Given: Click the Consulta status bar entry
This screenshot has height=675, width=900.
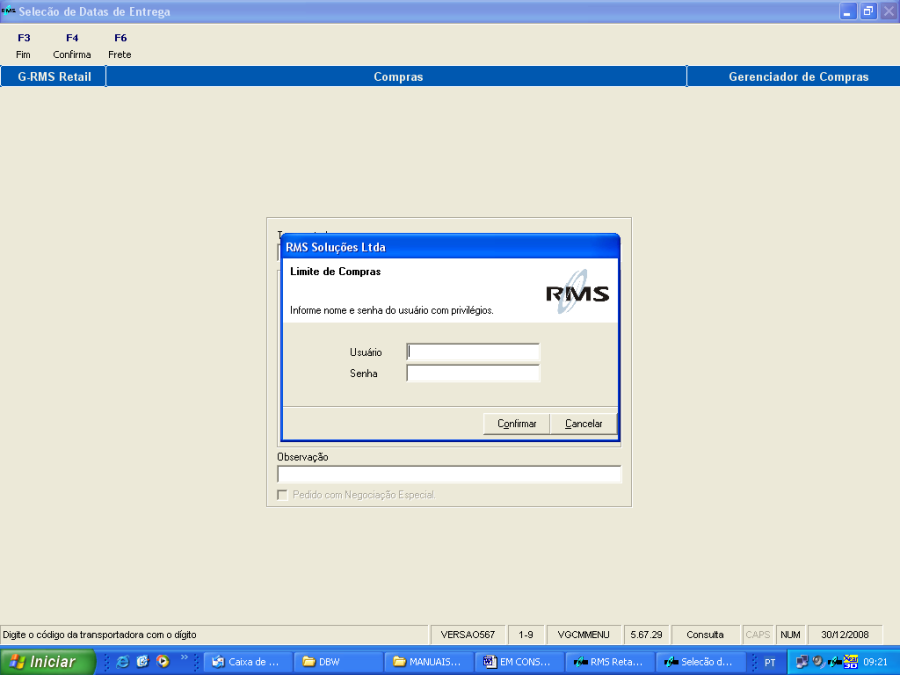Looking at the screenshot, I should (x=705, y=635).
